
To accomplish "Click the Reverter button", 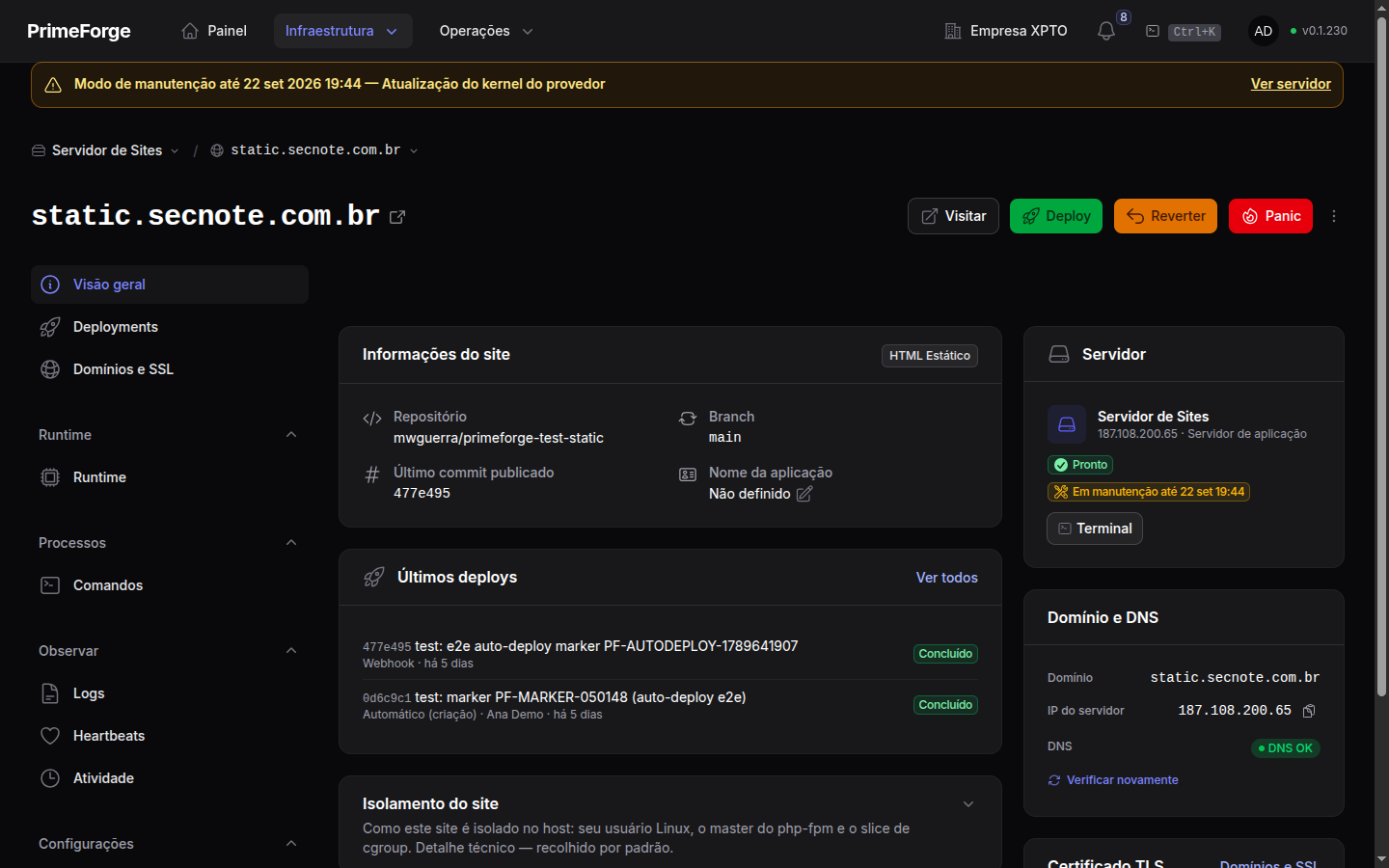I will (x=1165, y=216).
